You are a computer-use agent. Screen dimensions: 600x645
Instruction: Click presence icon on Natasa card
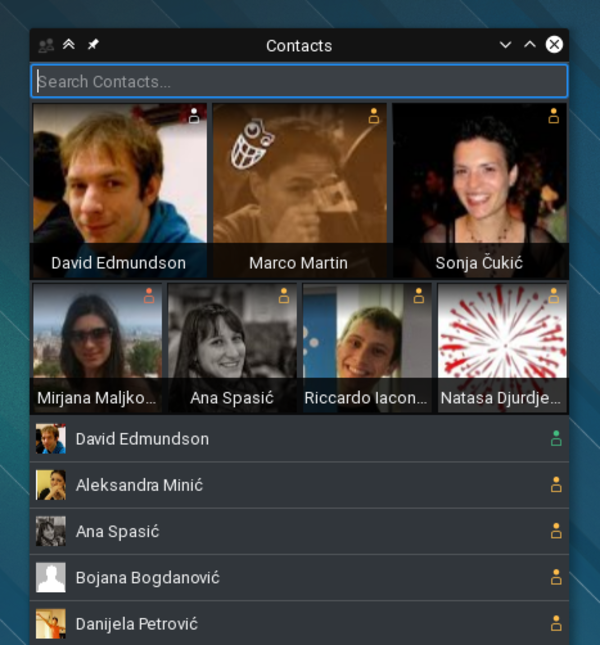554,296
